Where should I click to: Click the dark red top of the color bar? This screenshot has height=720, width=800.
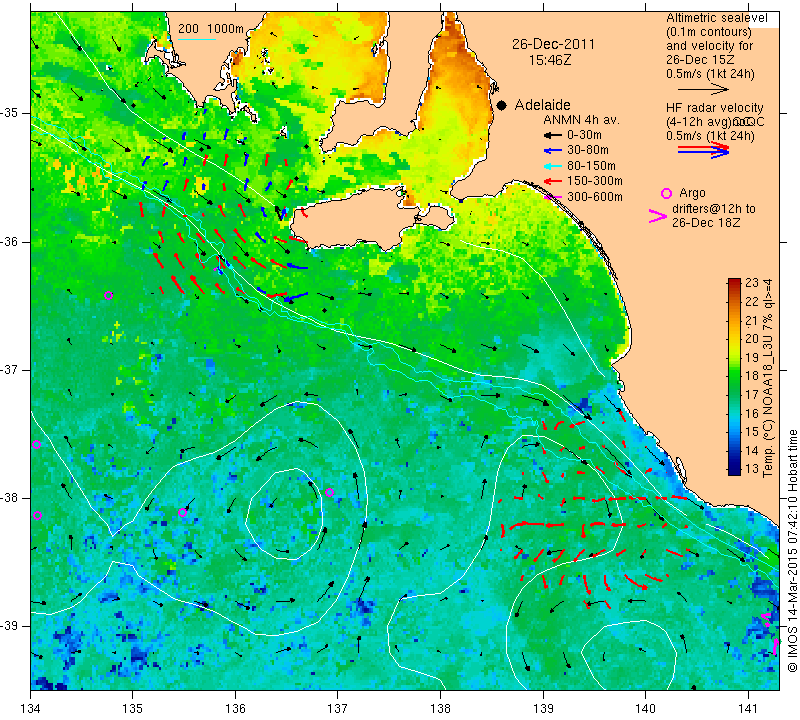734,284
